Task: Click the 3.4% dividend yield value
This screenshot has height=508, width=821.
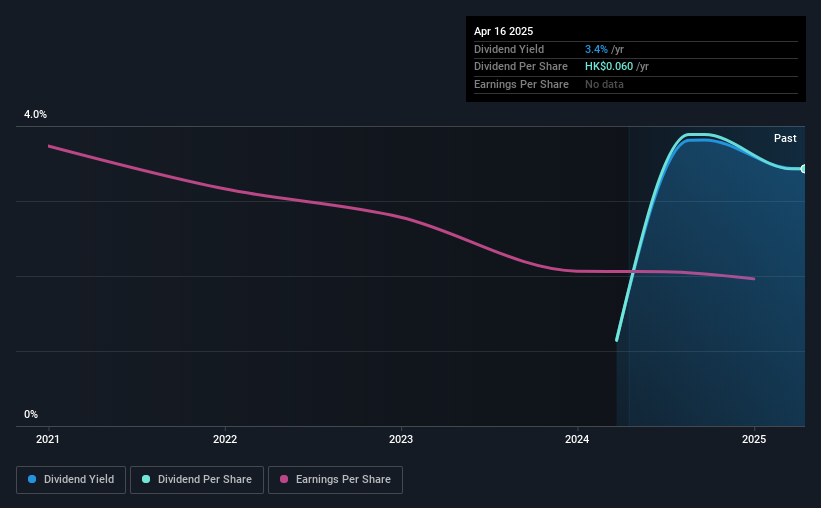Action: click(x=596, y=49)
